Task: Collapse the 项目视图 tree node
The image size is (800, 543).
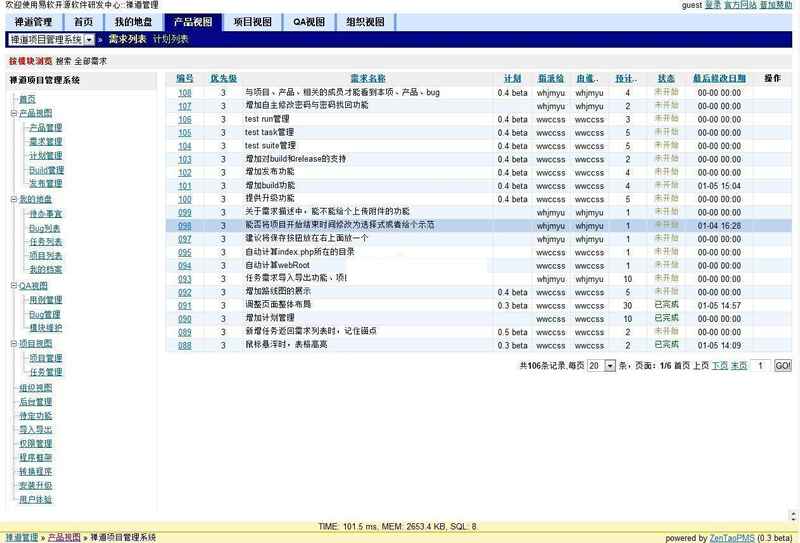Action: (x=14, y=343)
